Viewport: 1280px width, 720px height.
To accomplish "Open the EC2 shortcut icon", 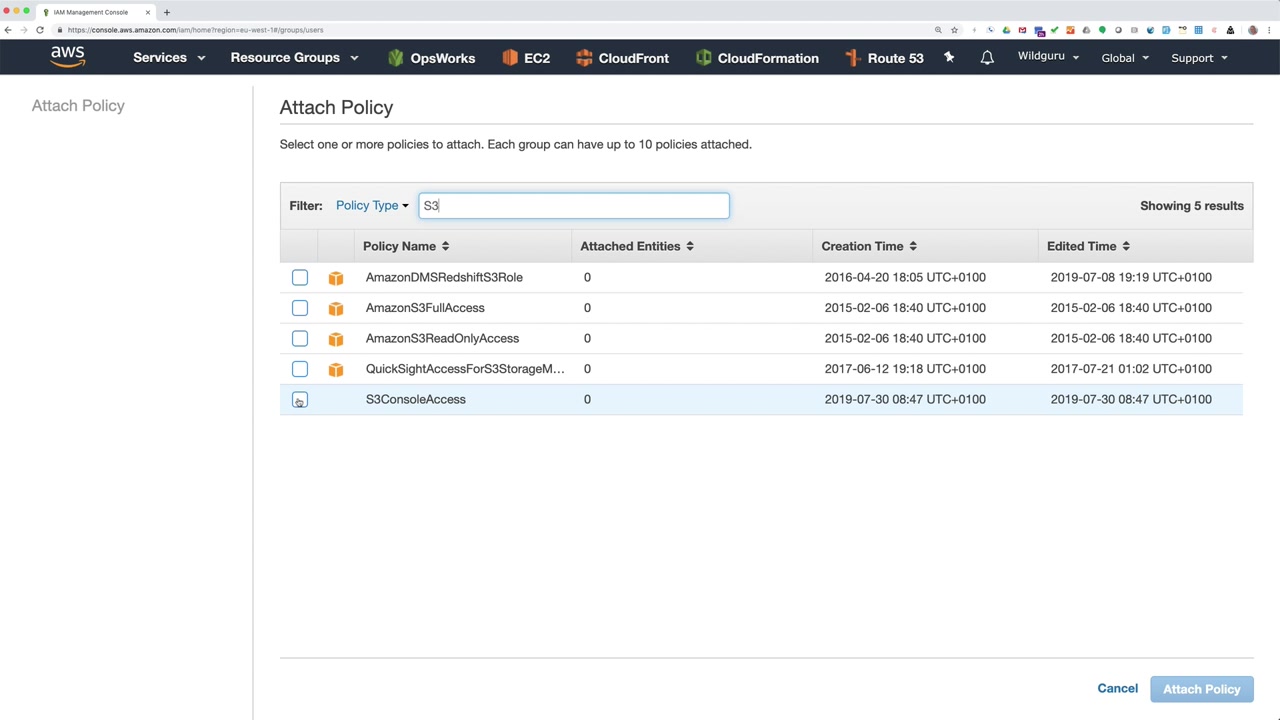I will [x=510, y=58].
